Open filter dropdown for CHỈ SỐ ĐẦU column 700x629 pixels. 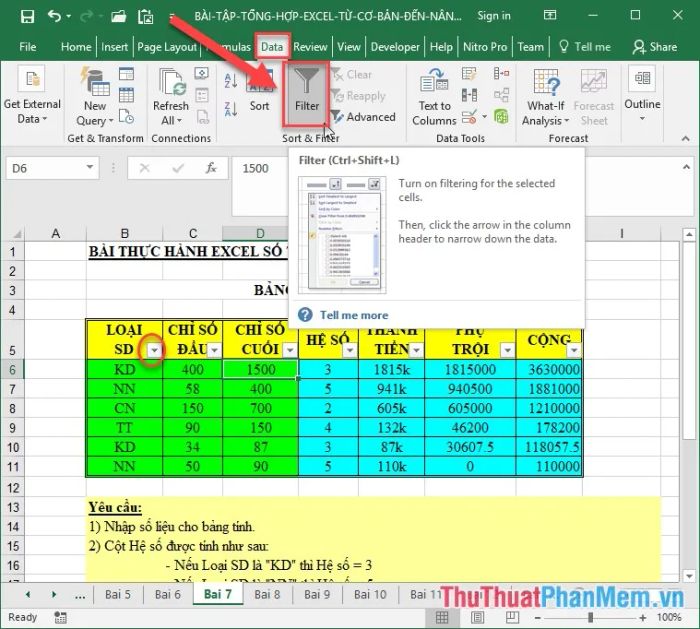[215, 350]
